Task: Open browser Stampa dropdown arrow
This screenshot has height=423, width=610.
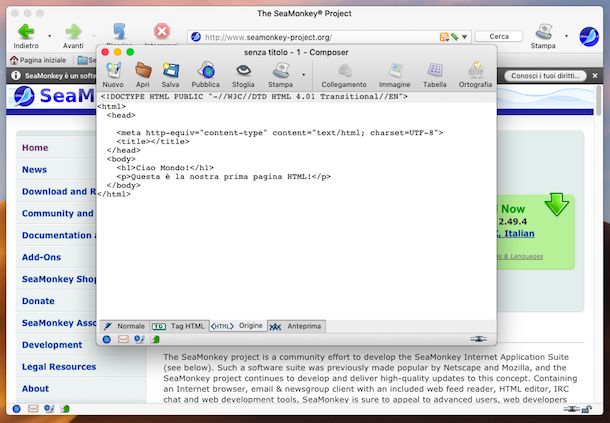Action: tap(566, 36)
